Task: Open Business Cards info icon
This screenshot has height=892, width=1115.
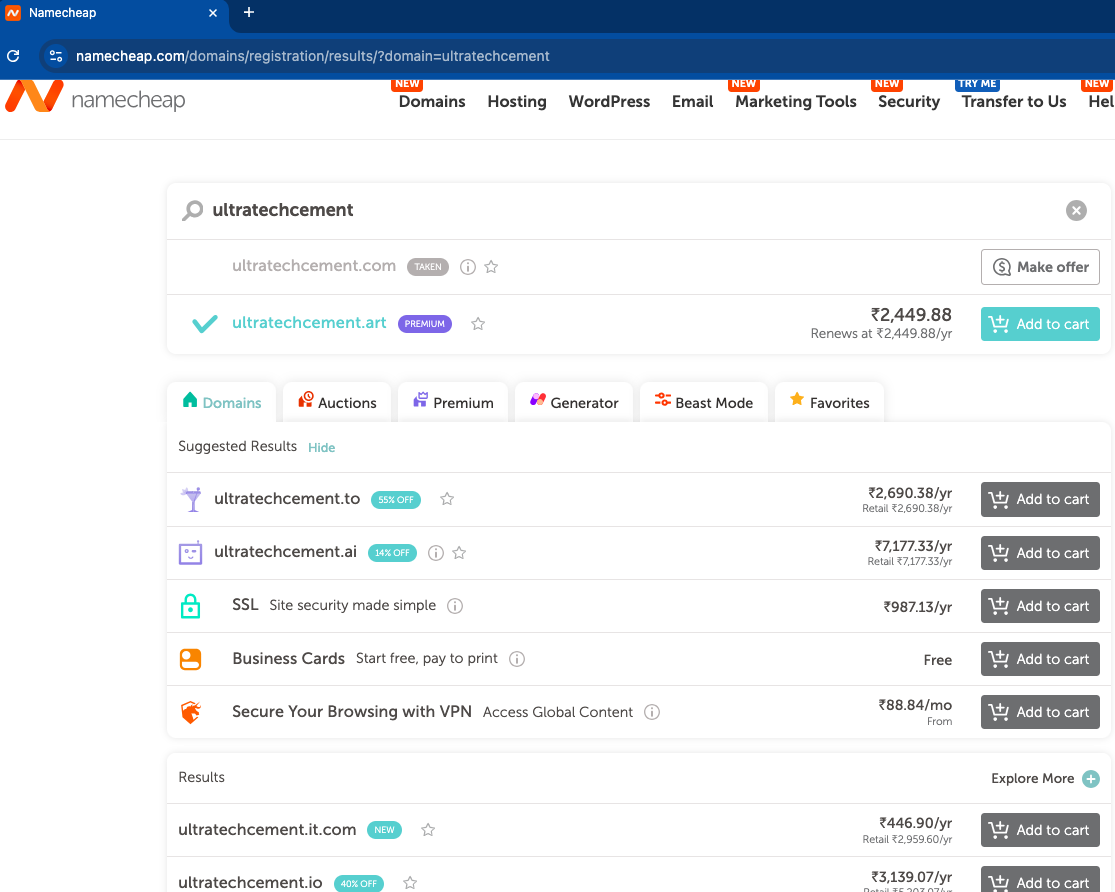Action: [x=517, y=659]
